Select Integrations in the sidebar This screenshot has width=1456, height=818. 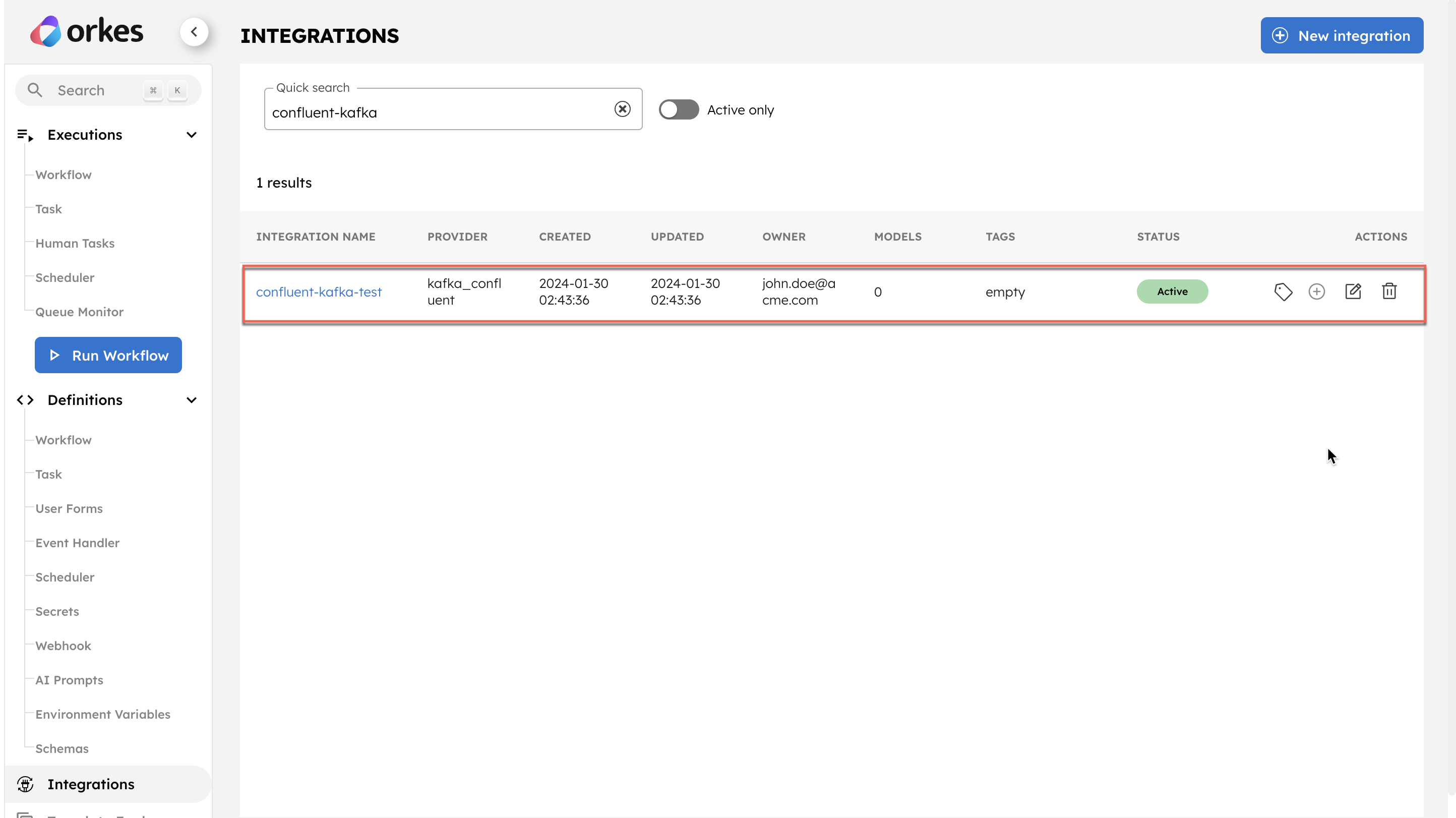pos(108,784)
